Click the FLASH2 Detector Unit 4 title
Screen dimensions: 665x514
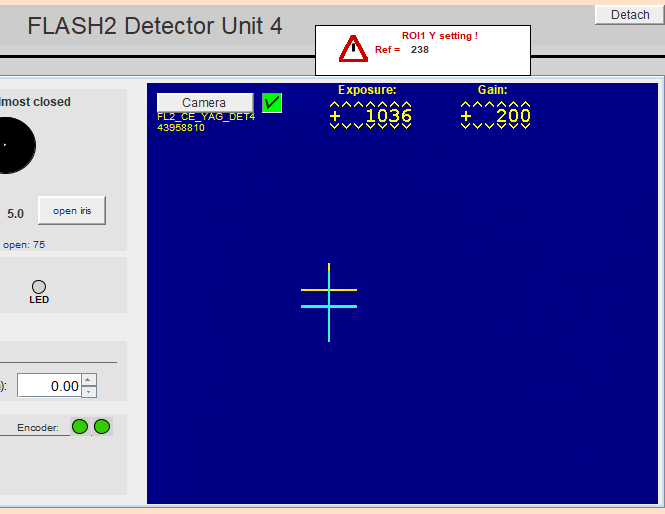[155, 26]
